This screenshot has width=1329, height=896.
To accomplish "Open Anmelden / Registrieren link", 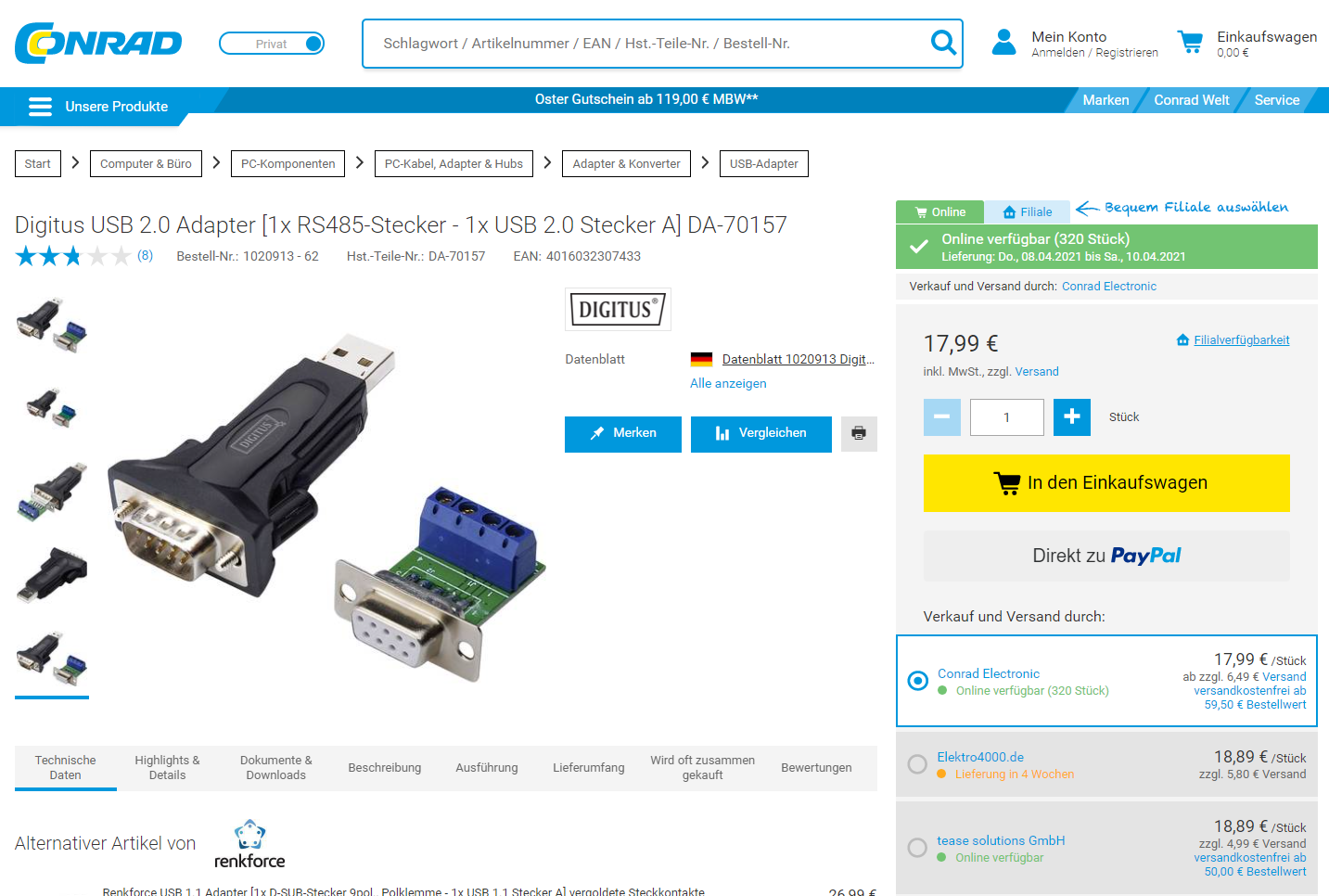I will (x=1094, y=53).
